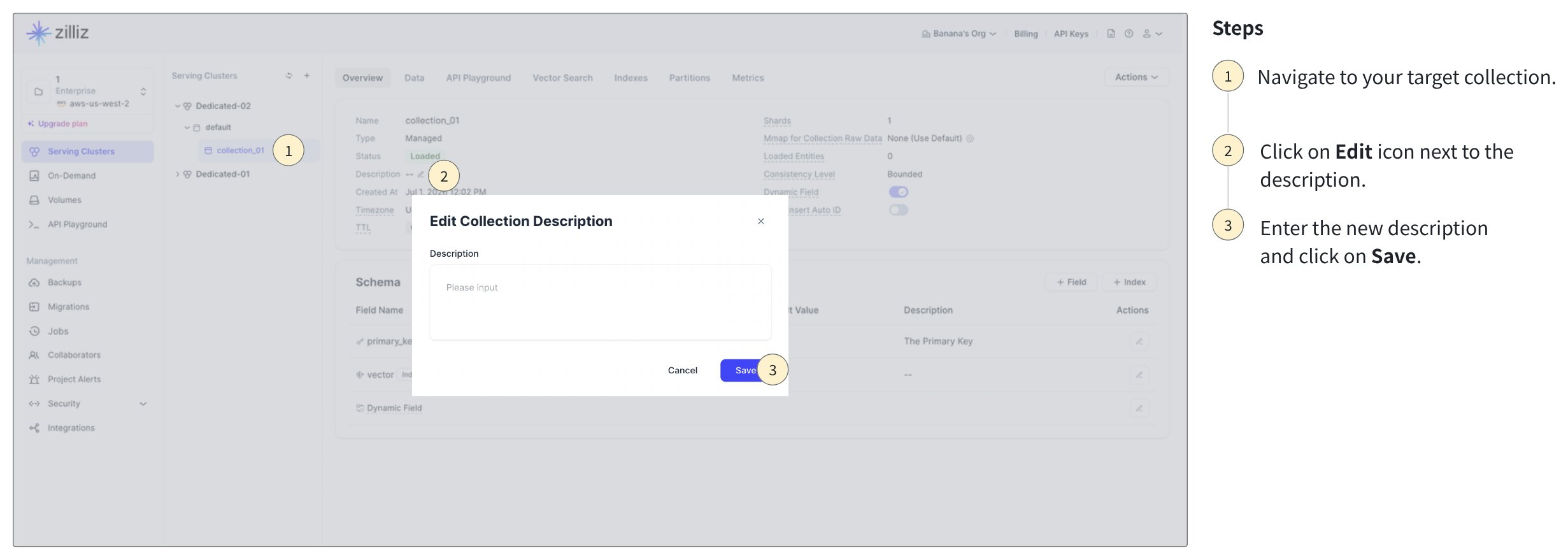
Task: Collapse the default database node
Action: pos(187,127)
